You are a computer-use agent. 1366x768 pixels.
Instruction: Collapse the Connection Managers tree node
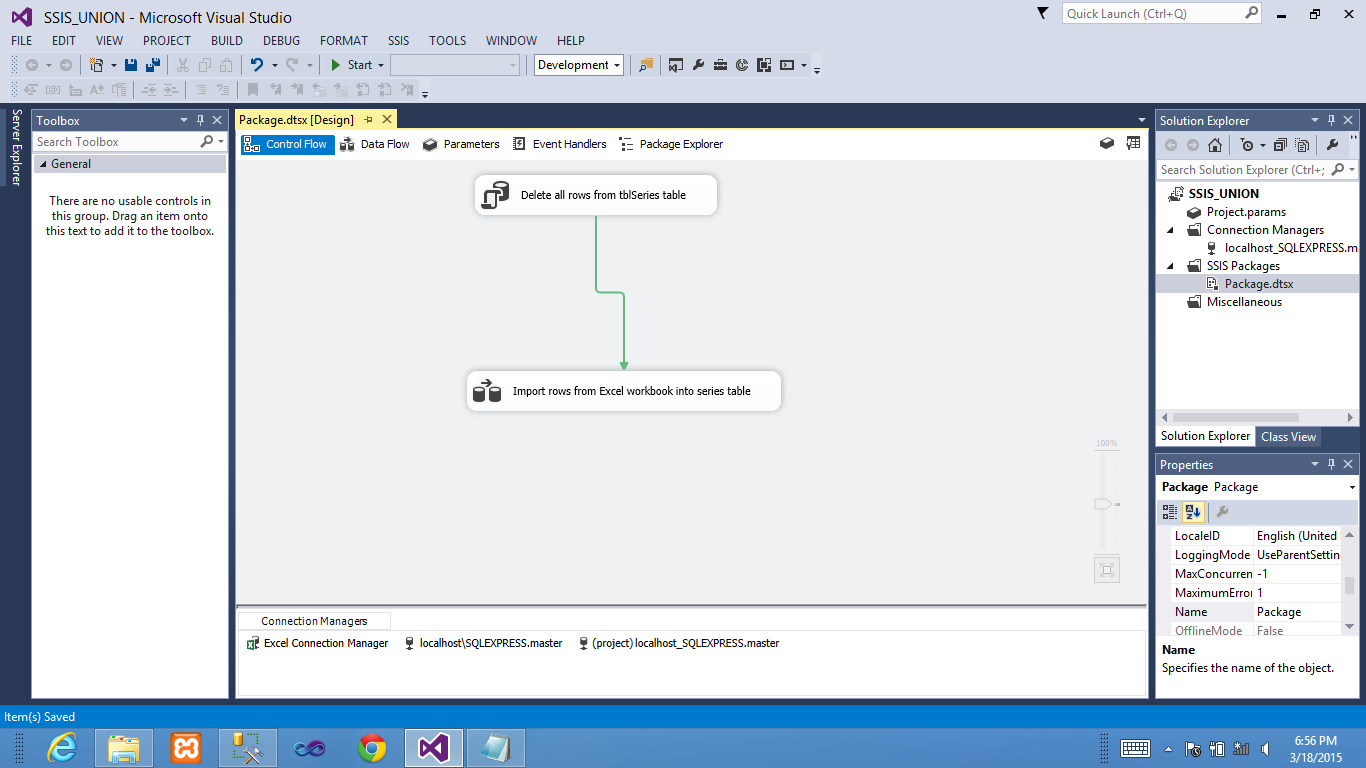1171,230
